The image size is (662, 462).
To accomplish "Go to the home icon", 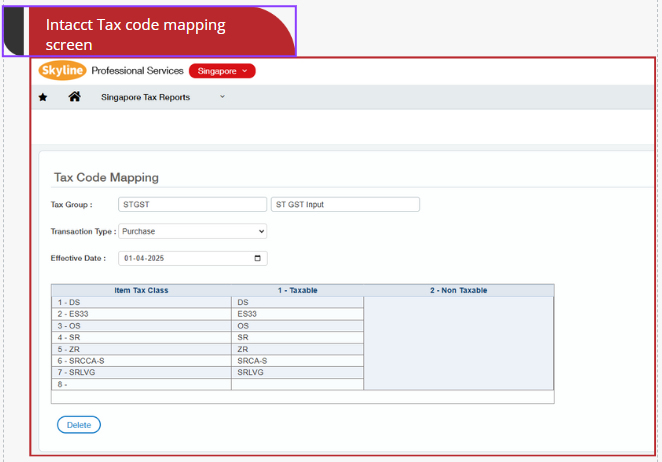I will (x=74, y=97).
